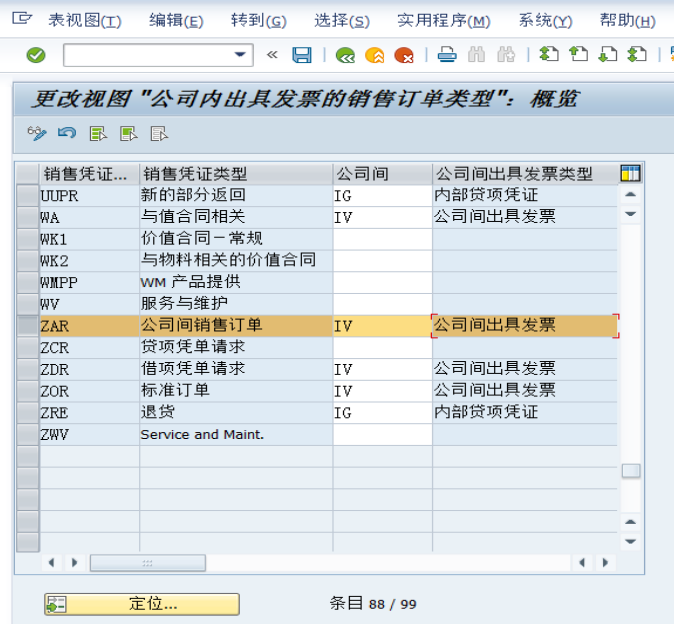Image resolution: width=674 pixels, height=624 pixels.
Task: Click the Service and Maint. cell
Action: coord(236,434)
